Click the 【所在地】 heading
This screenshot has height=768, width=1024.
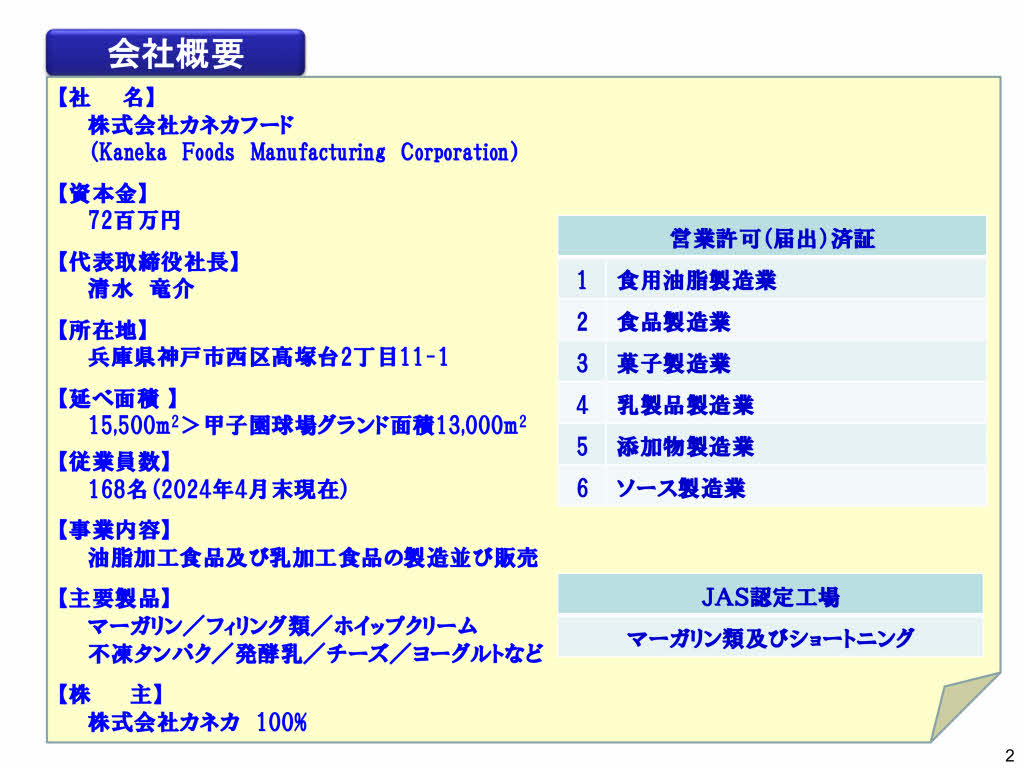(x=103, y=330)
